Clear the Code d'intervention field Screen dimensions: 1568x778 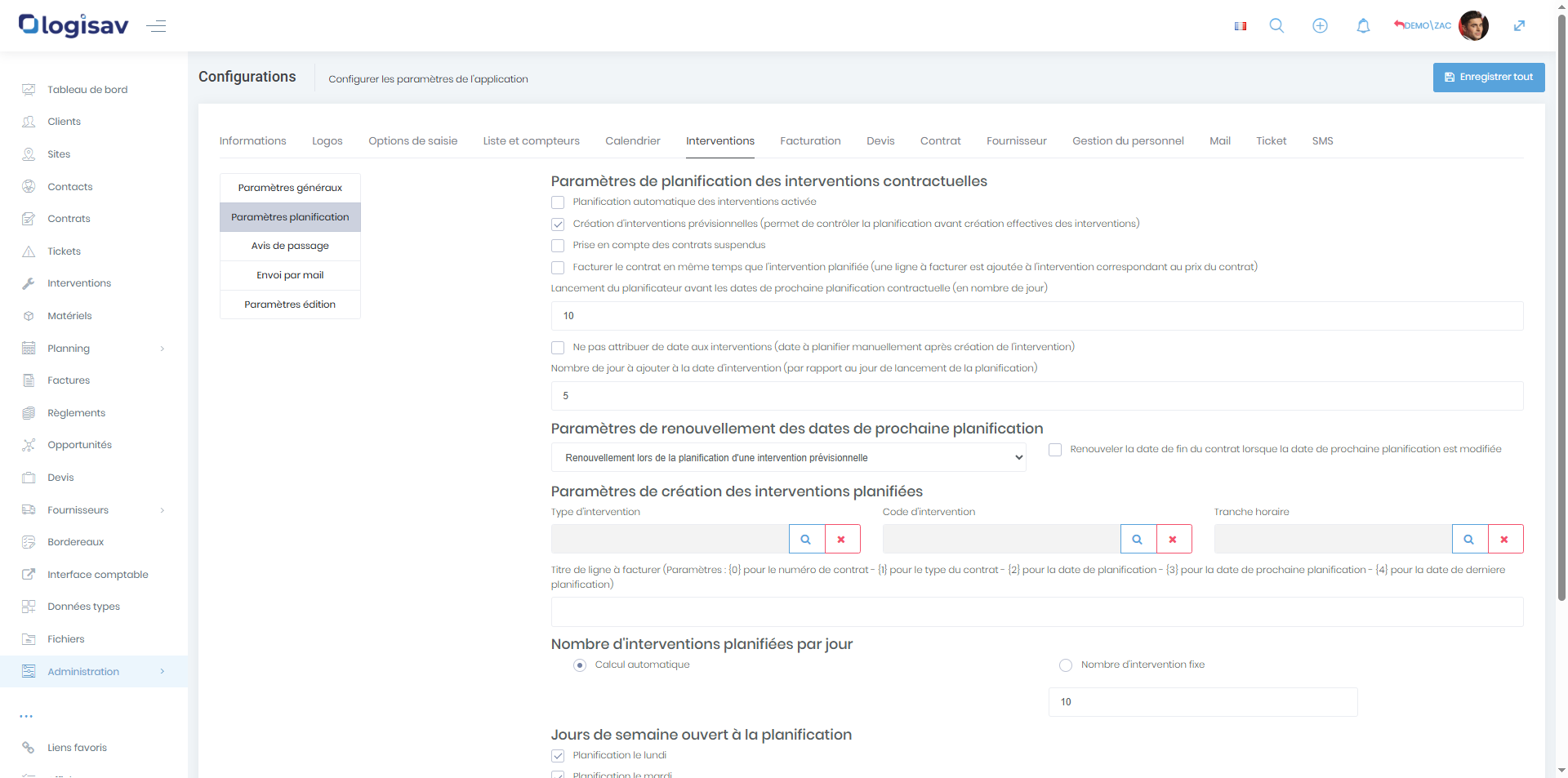coord(1173,540)
